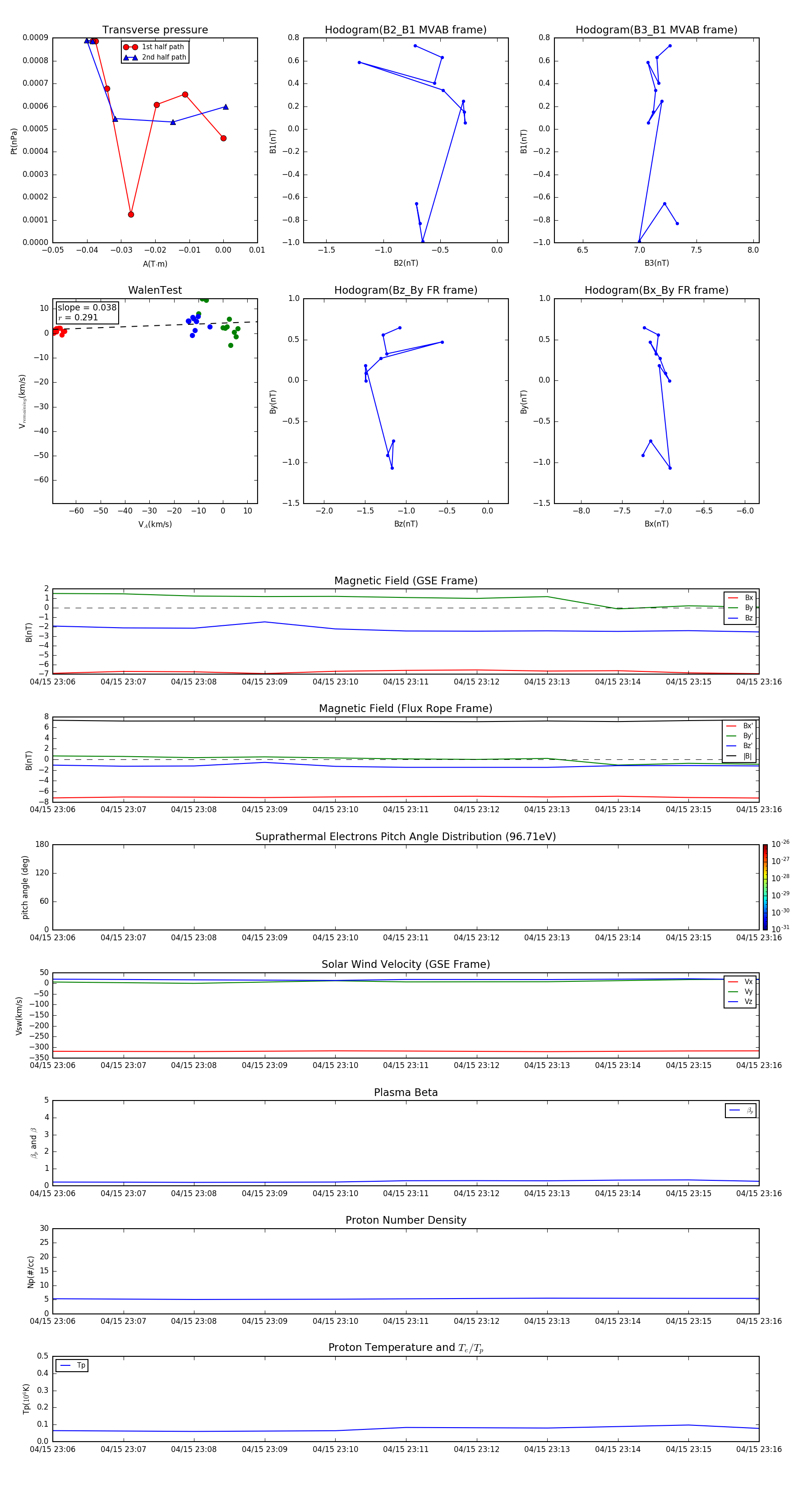Click the Bz' entry in Flux Rope legend
This screenshot has height=1489, width=812.
tap(739, 746)
